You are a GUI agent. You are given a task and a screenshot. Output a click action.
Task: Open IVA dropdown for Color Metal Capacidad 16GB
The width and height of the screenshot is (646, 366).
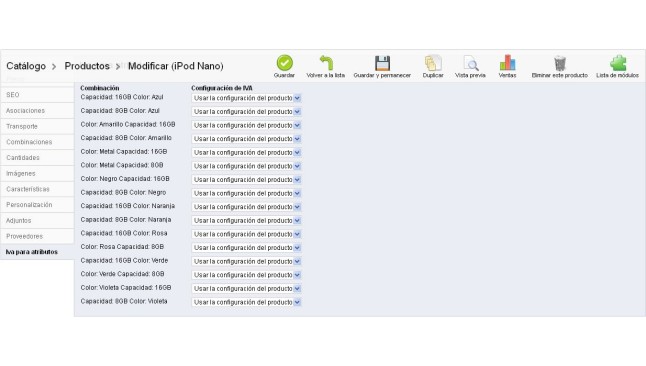pyautogui.click(x=246, y=152)
